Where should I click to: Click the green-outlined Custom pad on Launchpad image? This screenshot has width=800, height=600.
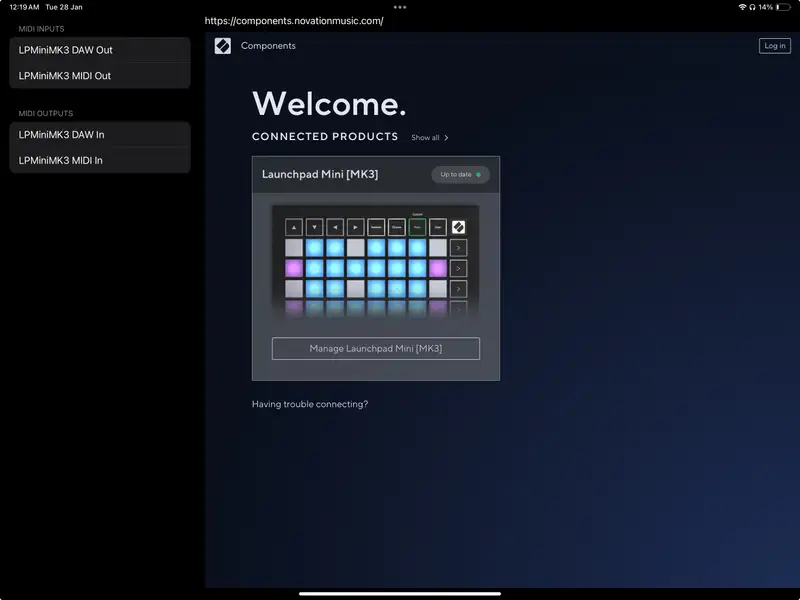tap(417, 228)
